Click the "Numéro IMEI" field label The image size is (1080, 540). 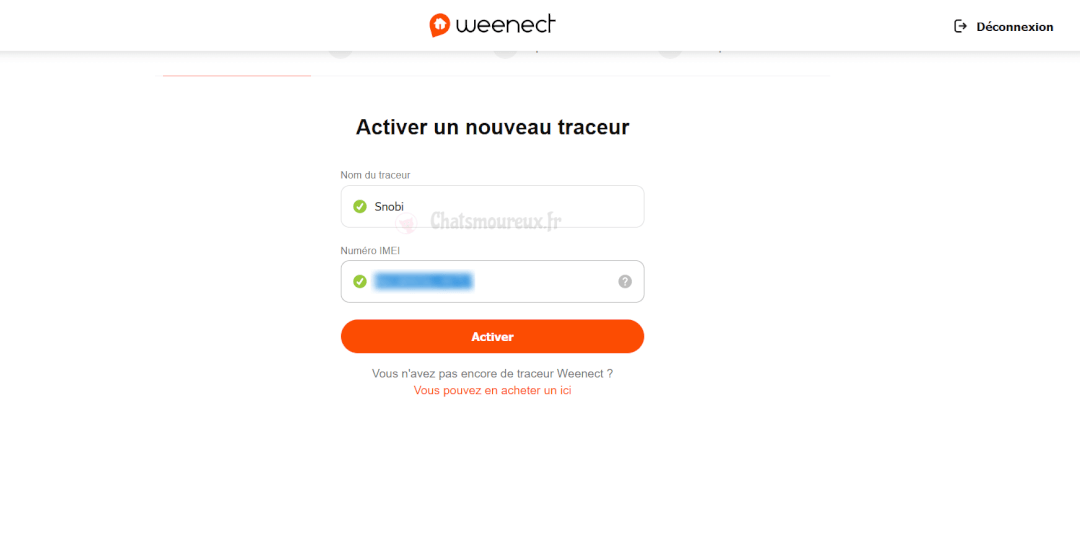point(370,251)
